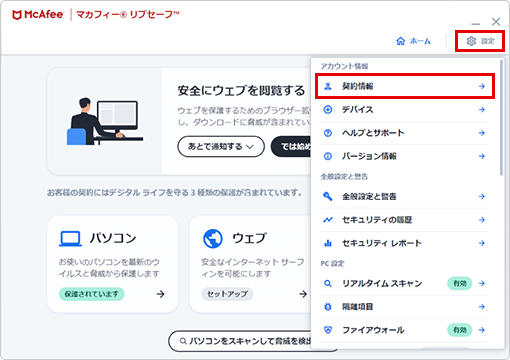Click the settings menu scrollbar
Image resolution: width=510 pixels, height=360 pixels.
(501, 117)
